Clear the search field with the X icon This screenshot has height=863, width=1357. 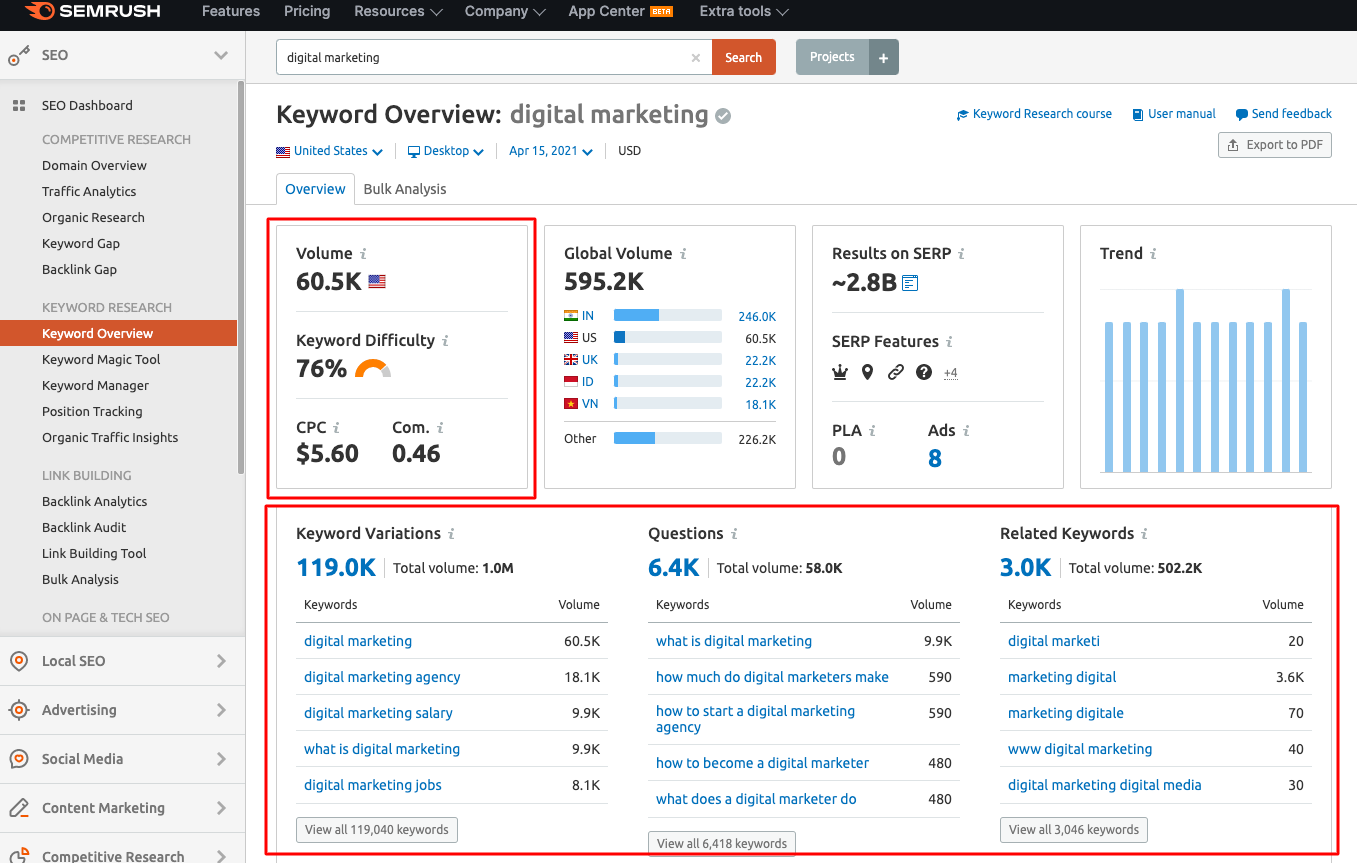tap(696, 58)
